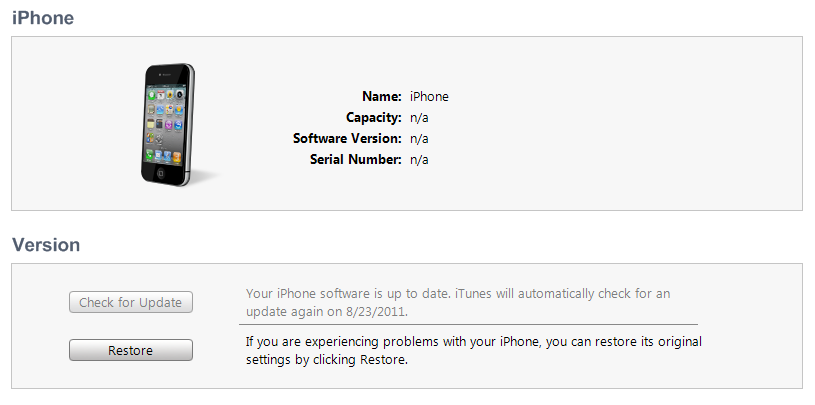The width and height of the screenshot is (815, 405).
Task: Click the Serial Number label
Action: (353, 160)
